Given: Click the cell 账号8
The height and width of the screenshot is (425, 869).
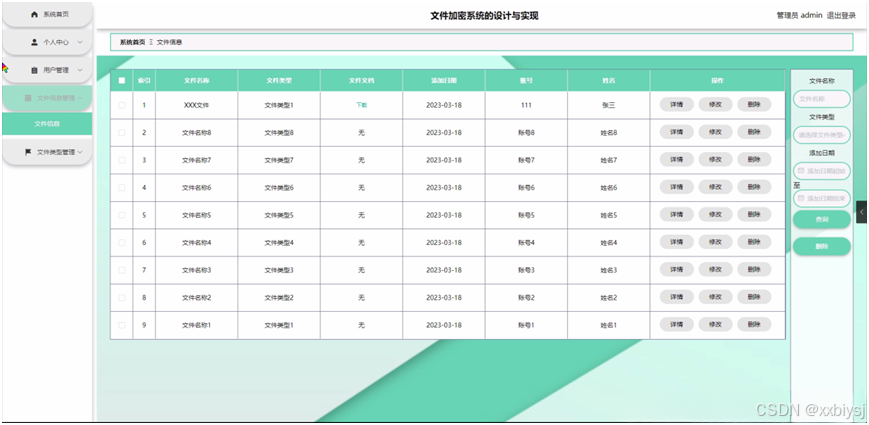Looking at the screenshot, I should point(526,132).
